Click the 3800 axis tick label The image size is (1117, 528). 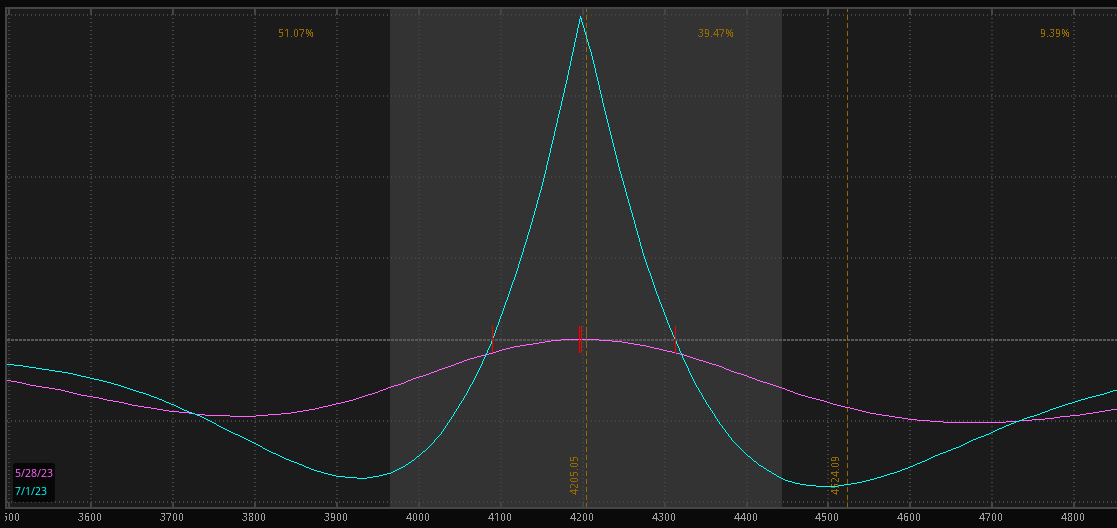[254, 517]
